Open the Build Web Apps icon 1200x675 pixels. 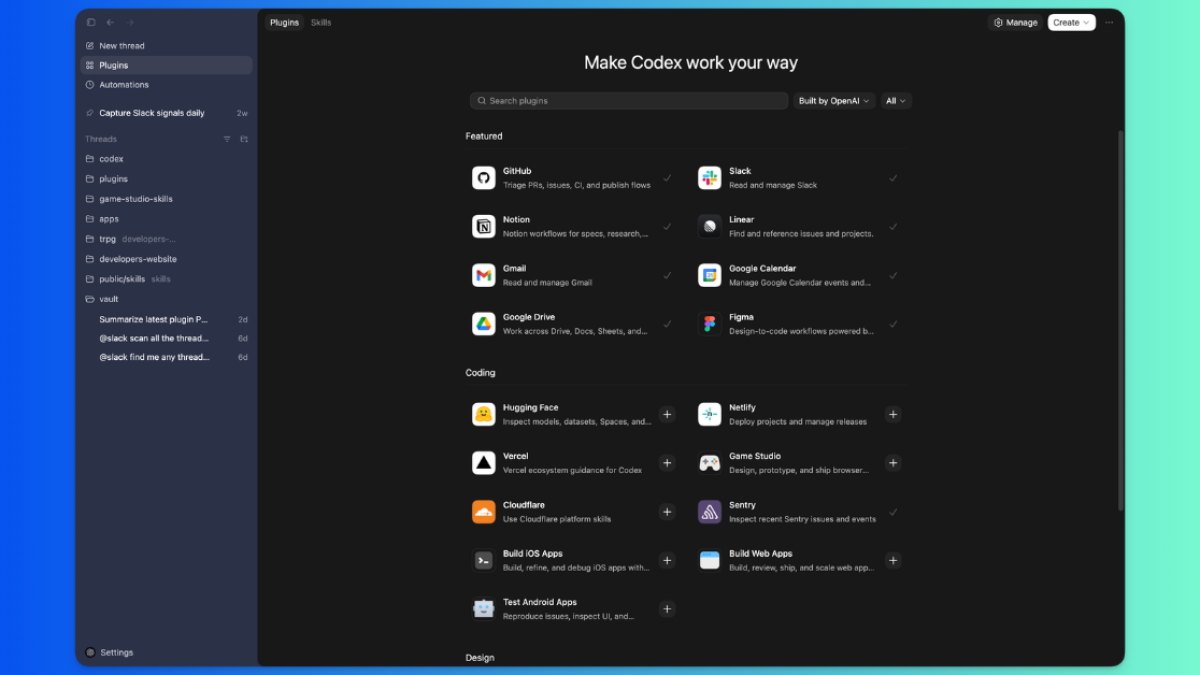pyautogui.click(x=710, y=560)
